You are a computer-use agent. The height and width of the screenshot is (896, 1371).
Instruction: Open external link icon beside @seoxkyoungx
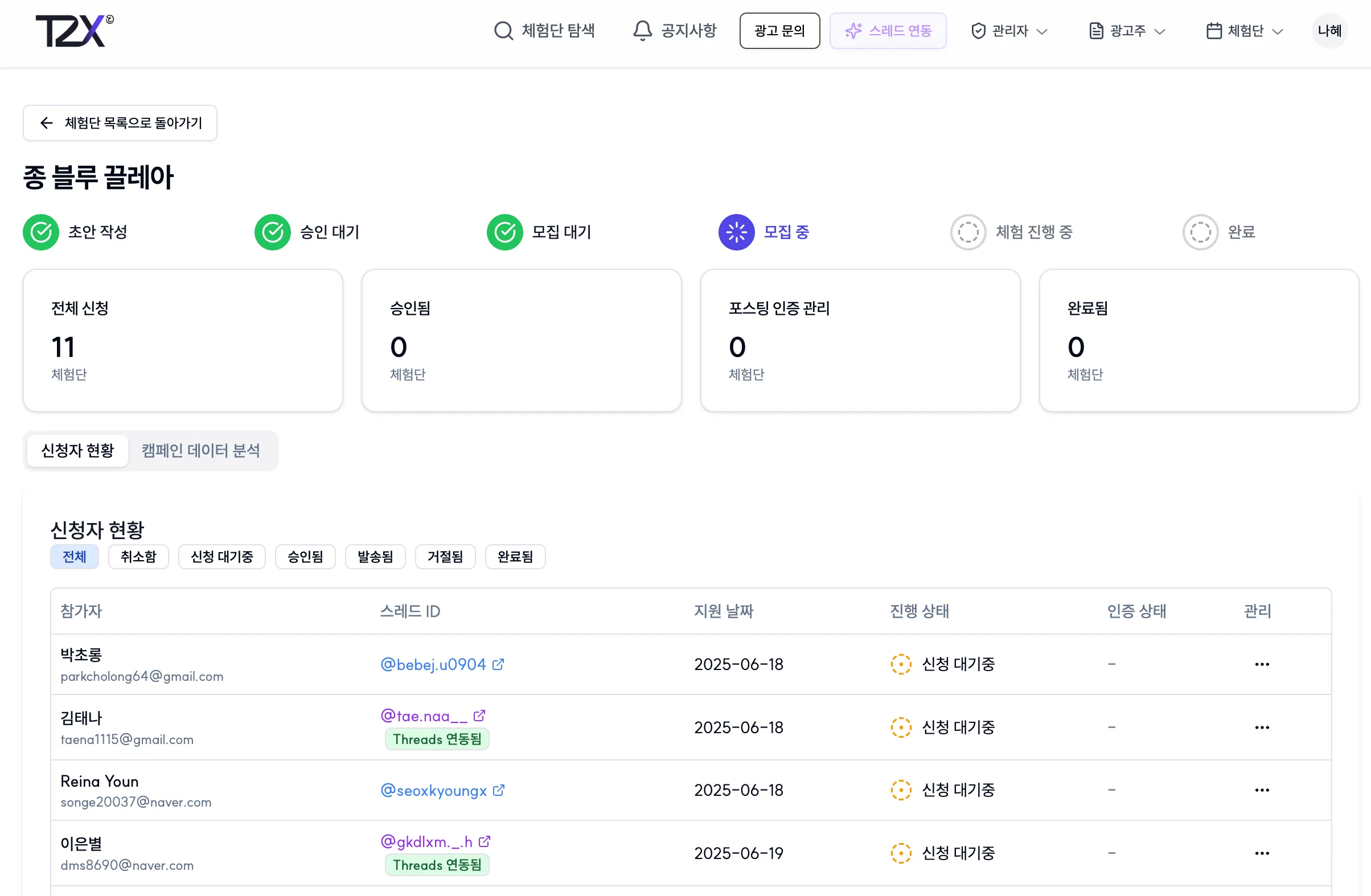(499, 790)
